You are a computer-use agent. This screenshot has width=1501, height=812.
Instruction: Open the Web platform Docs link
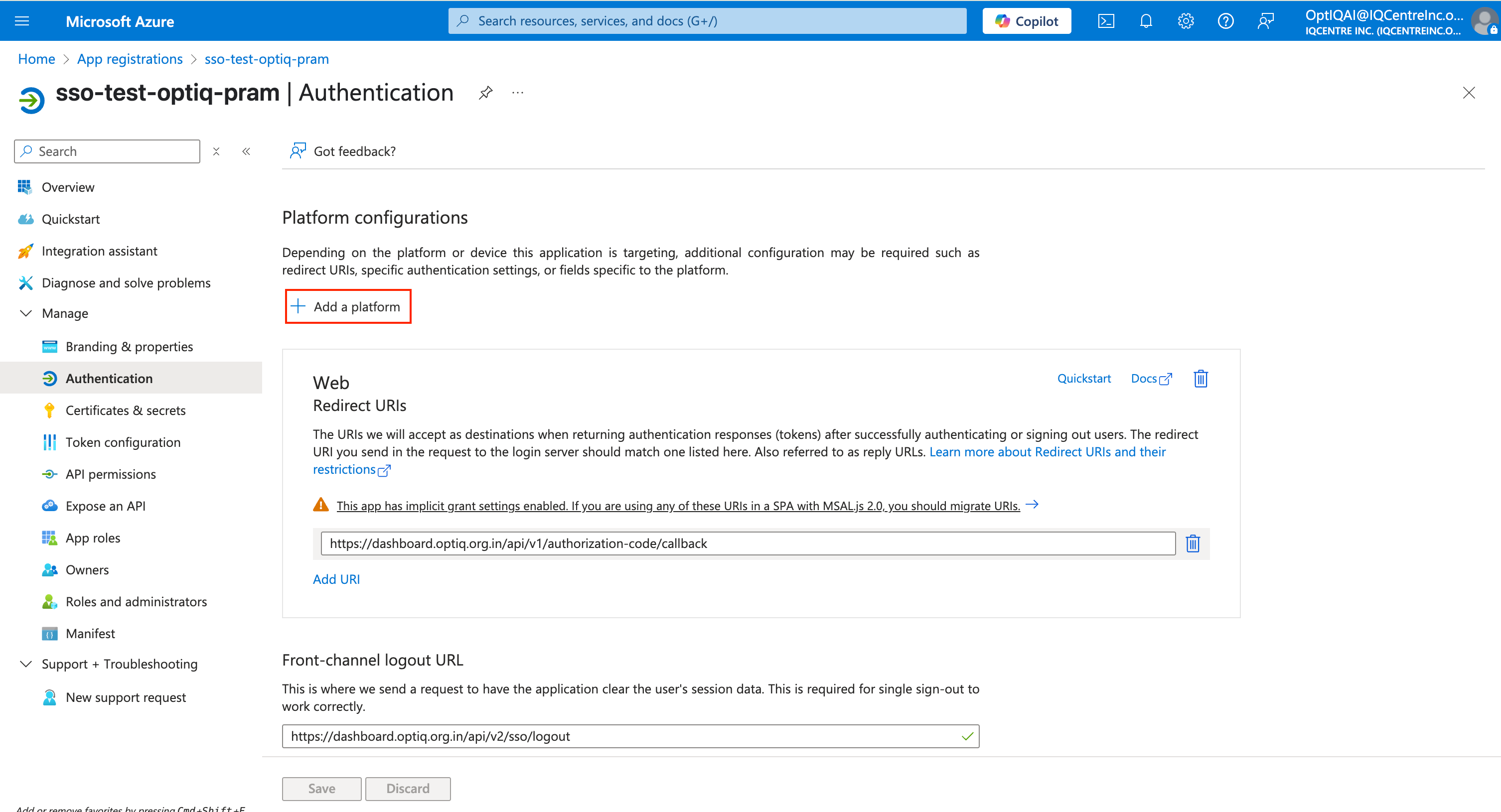click(x=1151, y=379)
